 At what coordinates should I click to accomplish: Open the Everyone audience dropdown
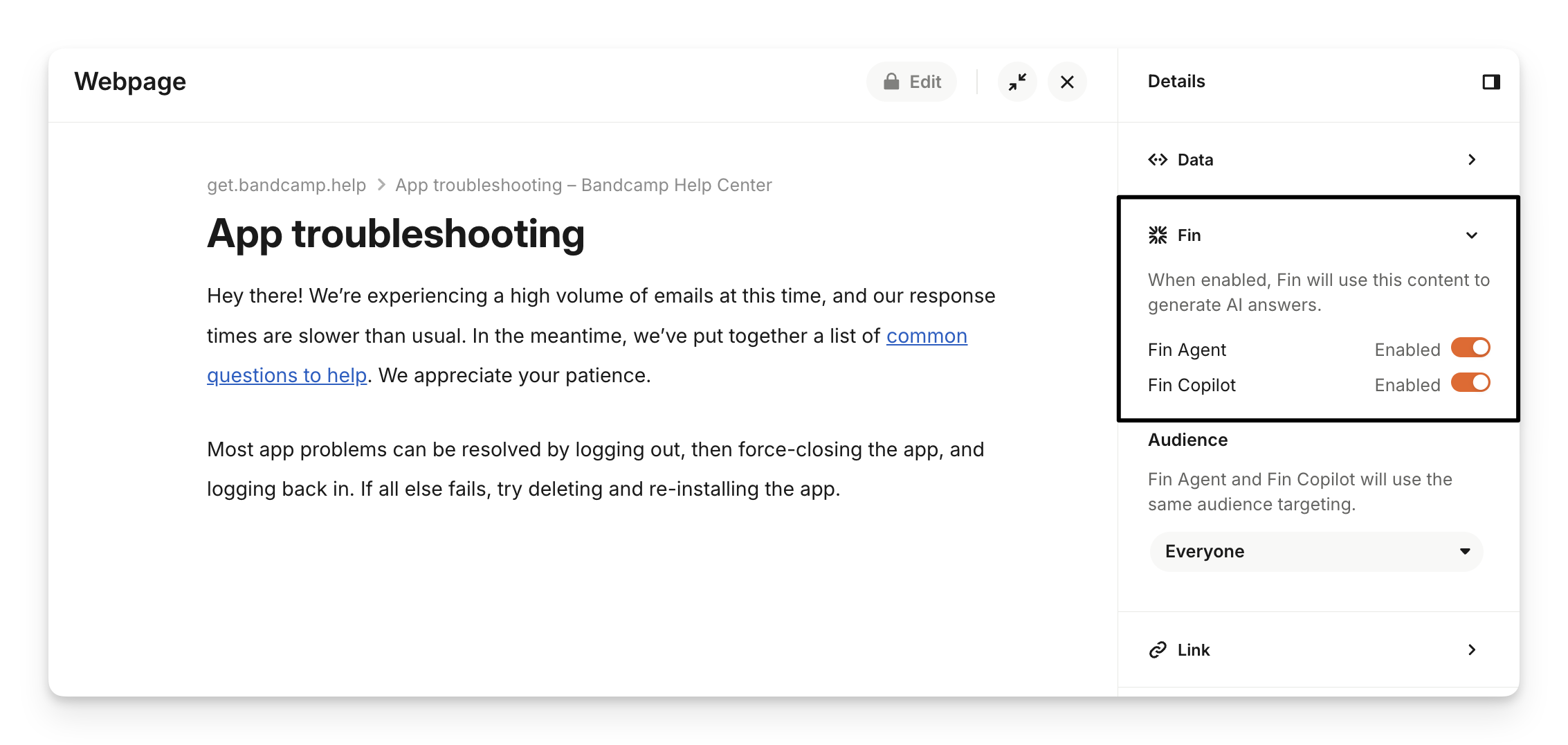1316,552
